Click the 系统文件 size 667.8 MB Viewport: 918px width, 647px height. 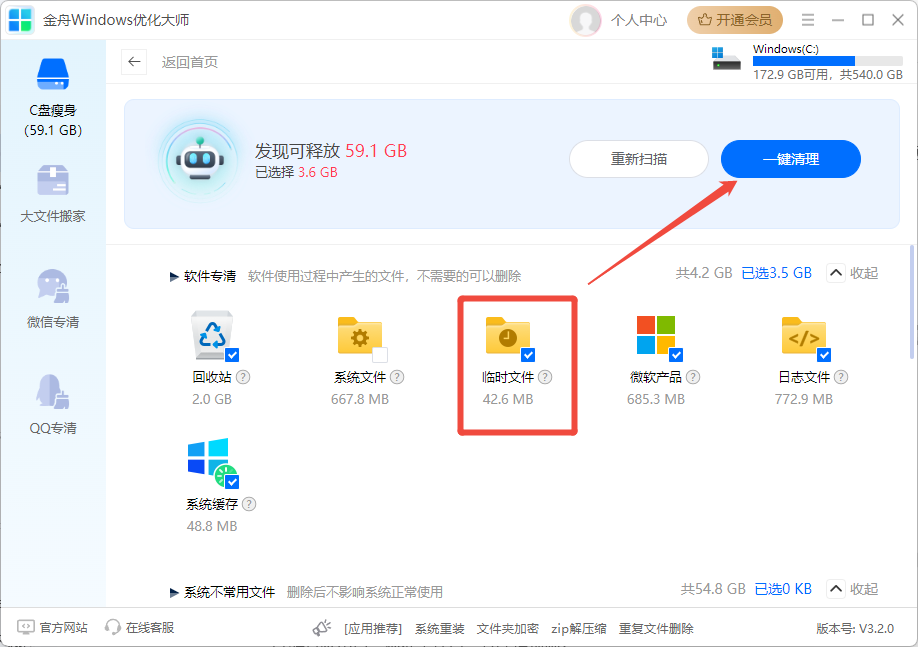359,399
